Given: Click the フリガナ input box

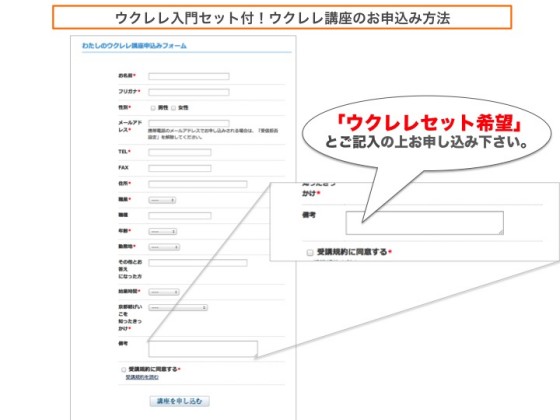Looking at the screenshot, I should click(189, 92).
